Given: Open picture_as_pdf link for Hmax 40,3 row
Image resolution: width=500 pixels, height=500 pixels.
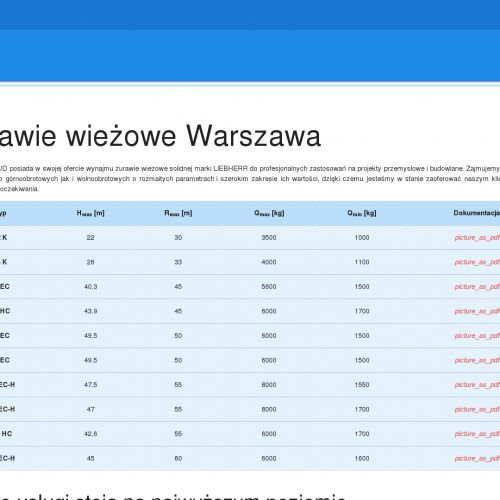Looking at the screenshot, I should 477,287.
